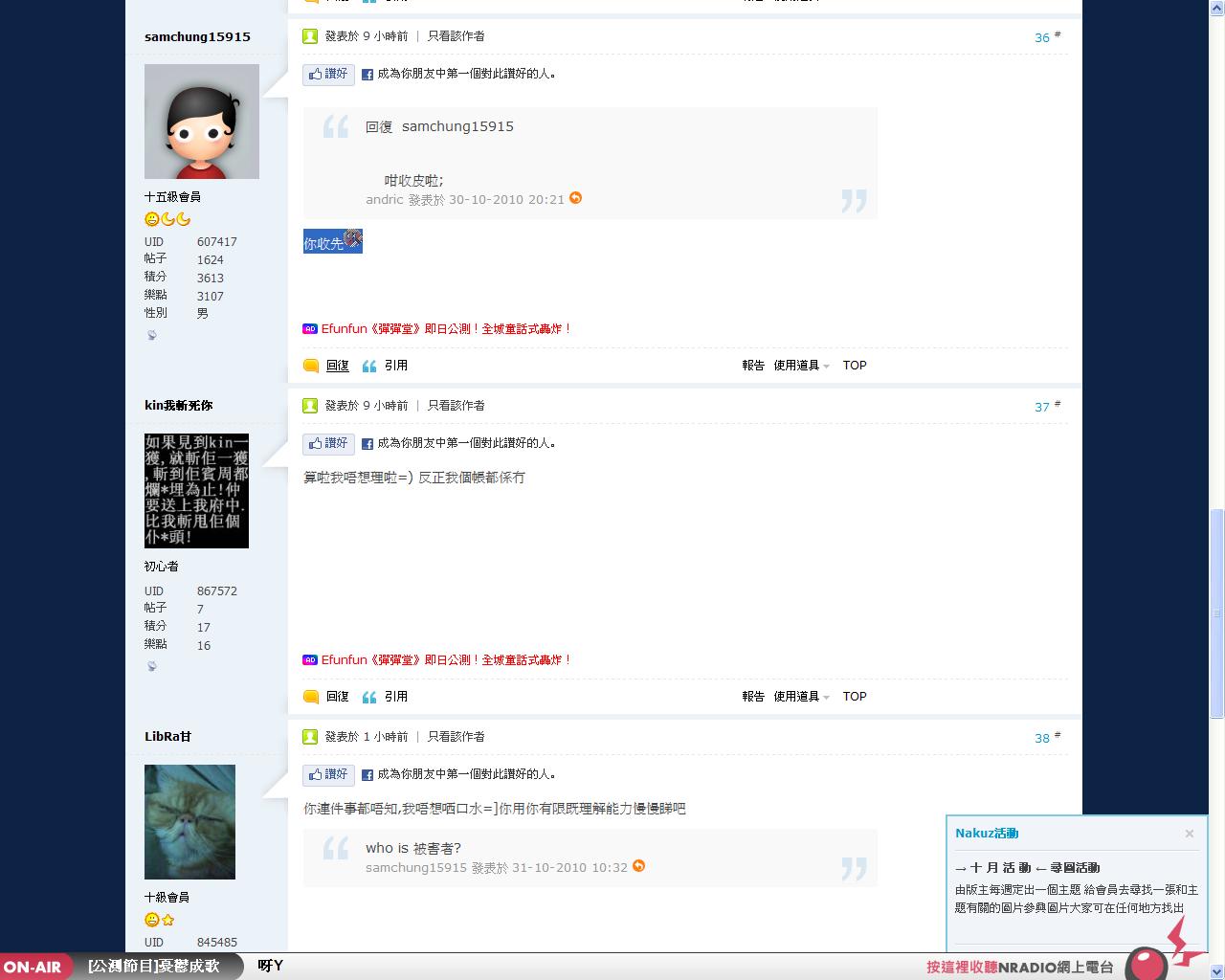1225x980 pixels.
Task: Open samchung15915's avatar image
Action: [201, 122]
